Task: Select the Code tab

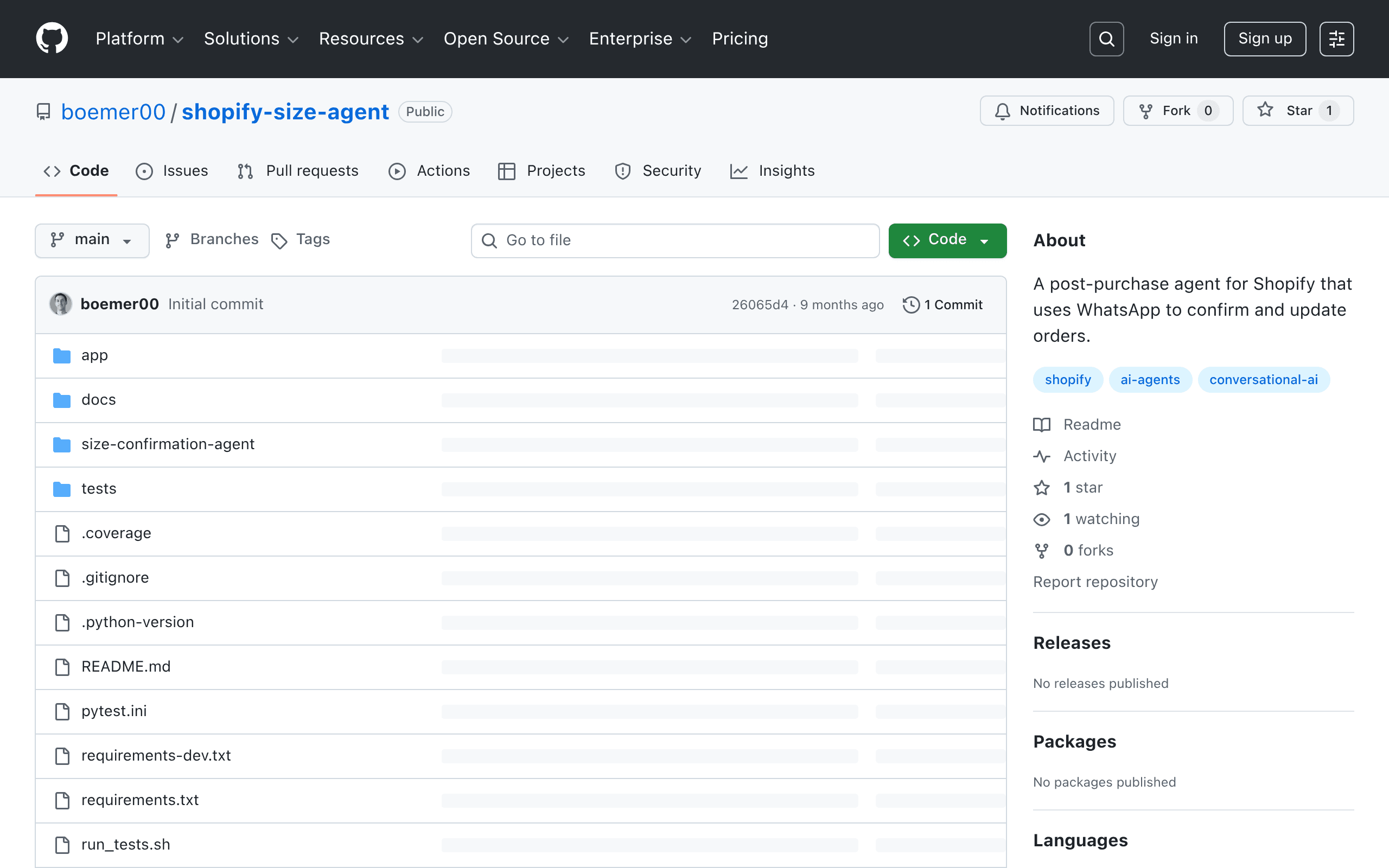Action: [77, 171]
